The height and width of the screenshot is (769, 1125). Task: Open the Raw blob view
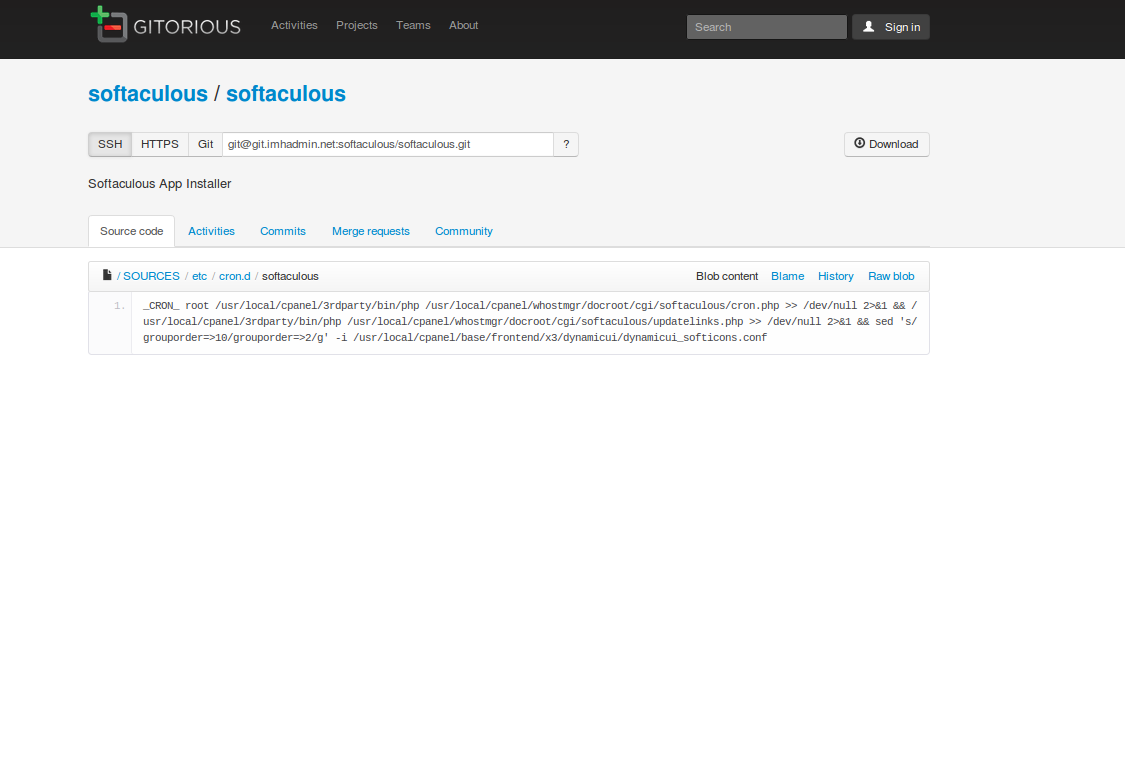click(890, 276)
